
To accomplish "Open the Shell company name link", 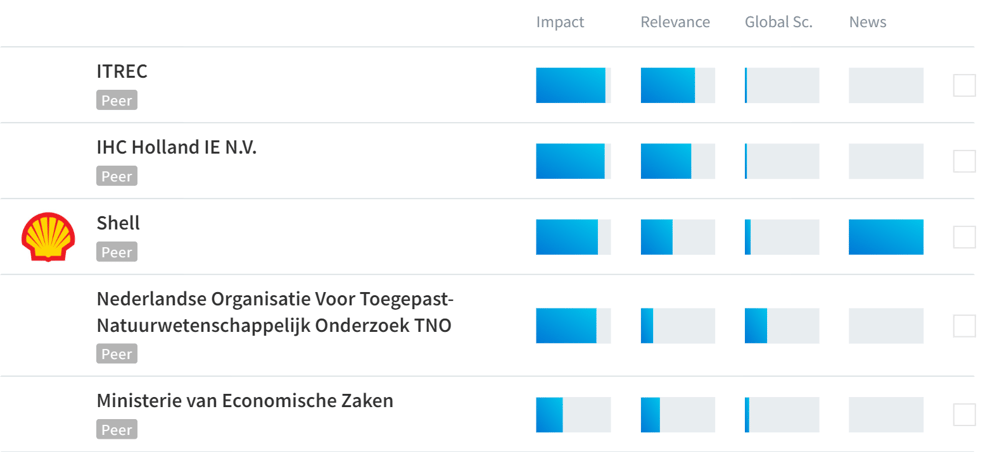I will [x=118, y=223].
